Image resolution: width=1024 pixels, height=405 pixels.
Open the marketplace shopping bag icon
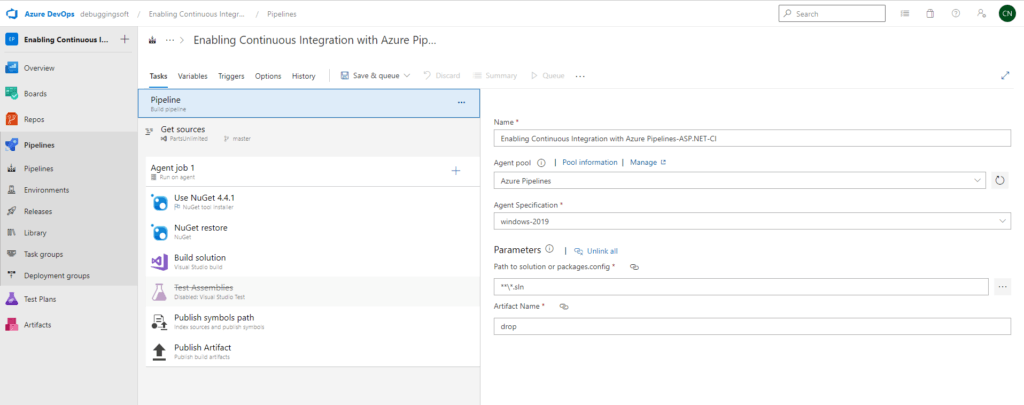click(930, 14)
